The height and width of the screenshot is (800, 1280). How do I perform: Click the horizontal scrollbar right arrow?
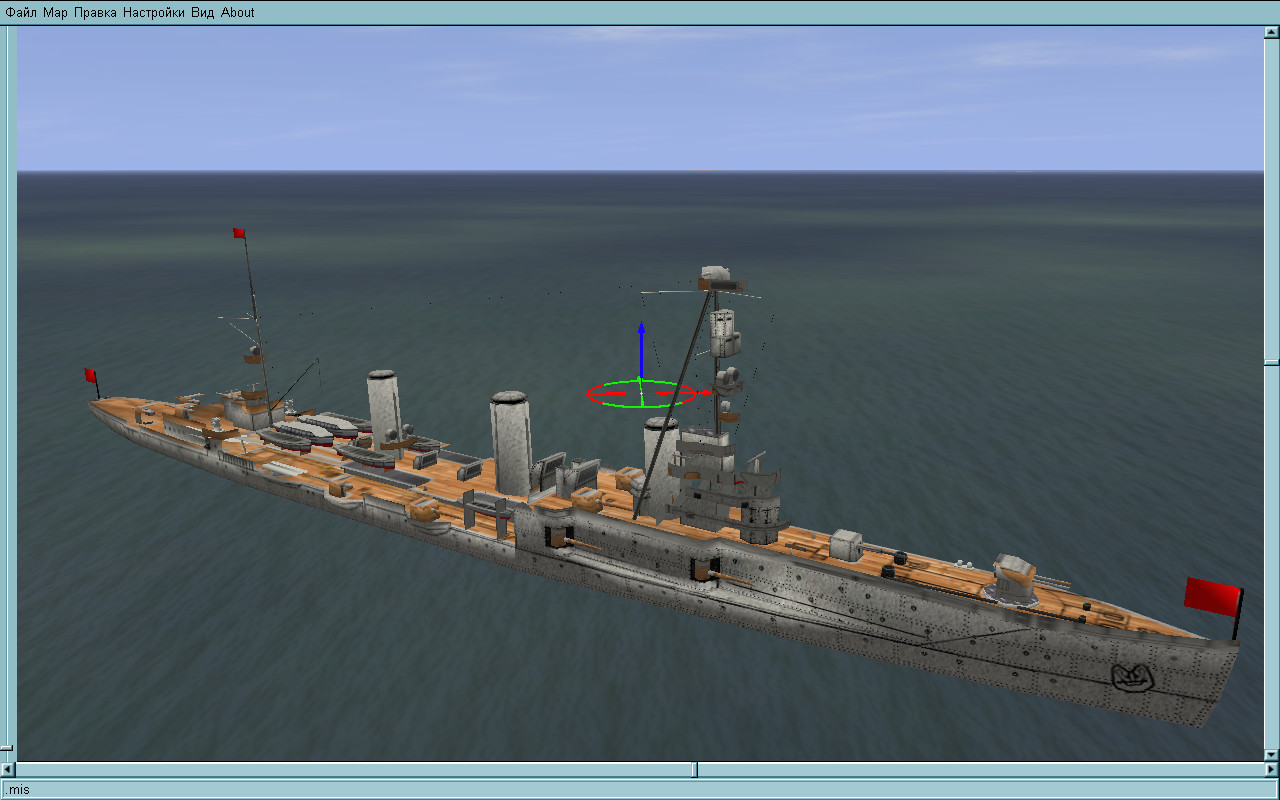pos(1271,769)
